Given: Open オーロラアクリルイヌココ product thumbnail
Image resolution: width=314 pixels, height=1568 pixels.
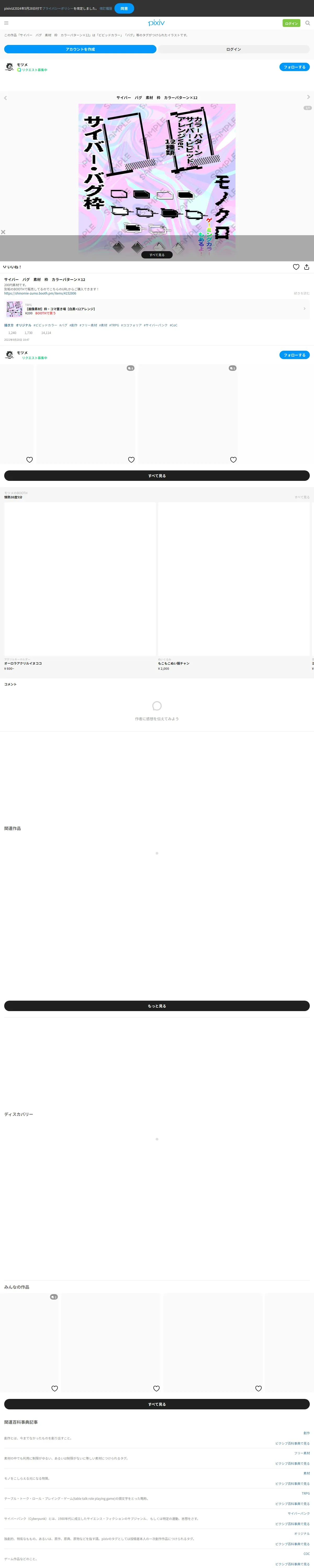Looking at the screenshot, I should 80,579.
